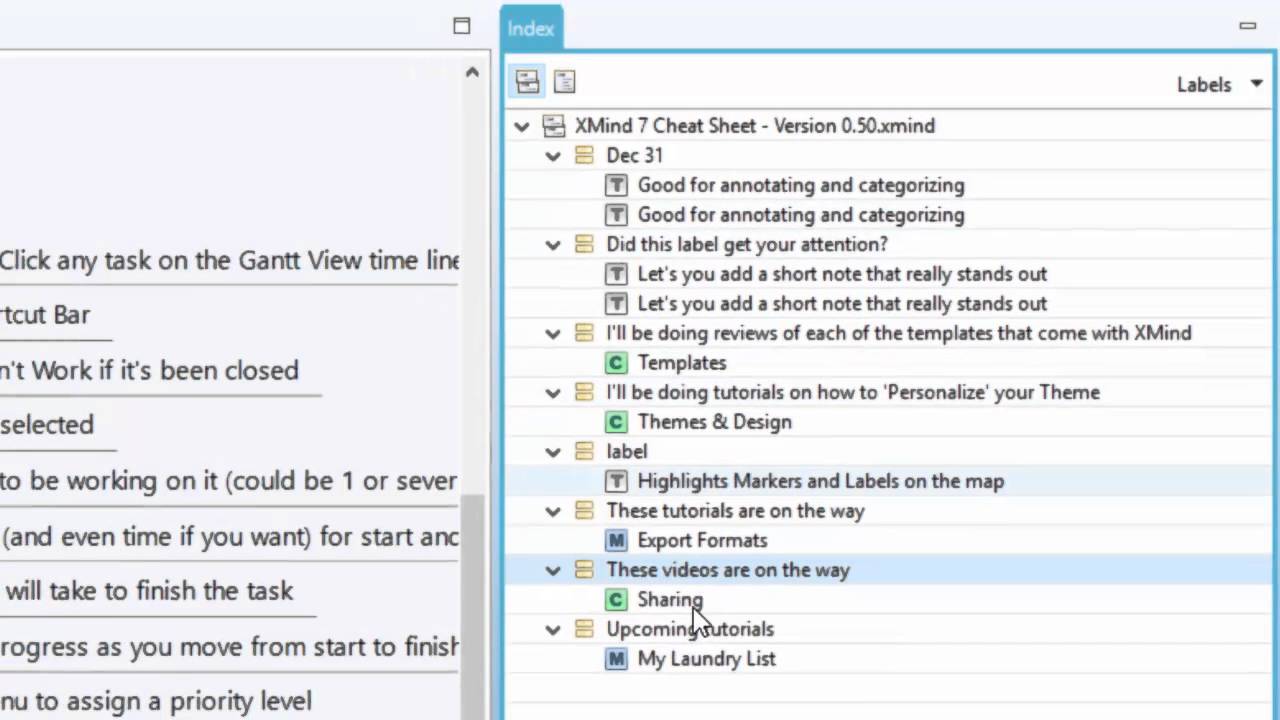Click the blue M icon beside Export Formats
This screenshot has height=720, width=1280.
[x=616, y=540]
